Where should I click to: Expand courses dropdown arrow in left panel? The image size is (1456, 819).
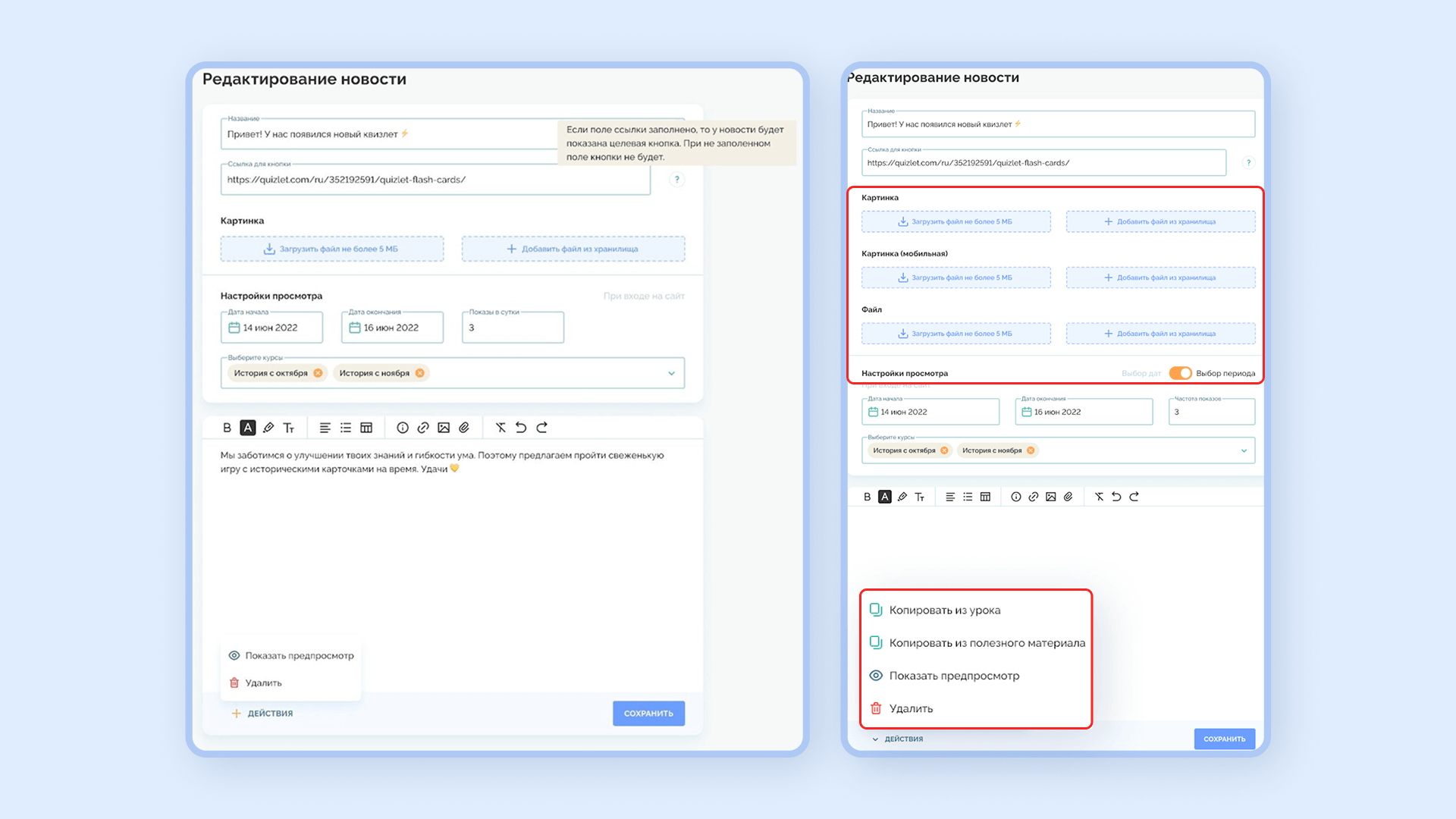coord(671,373)
